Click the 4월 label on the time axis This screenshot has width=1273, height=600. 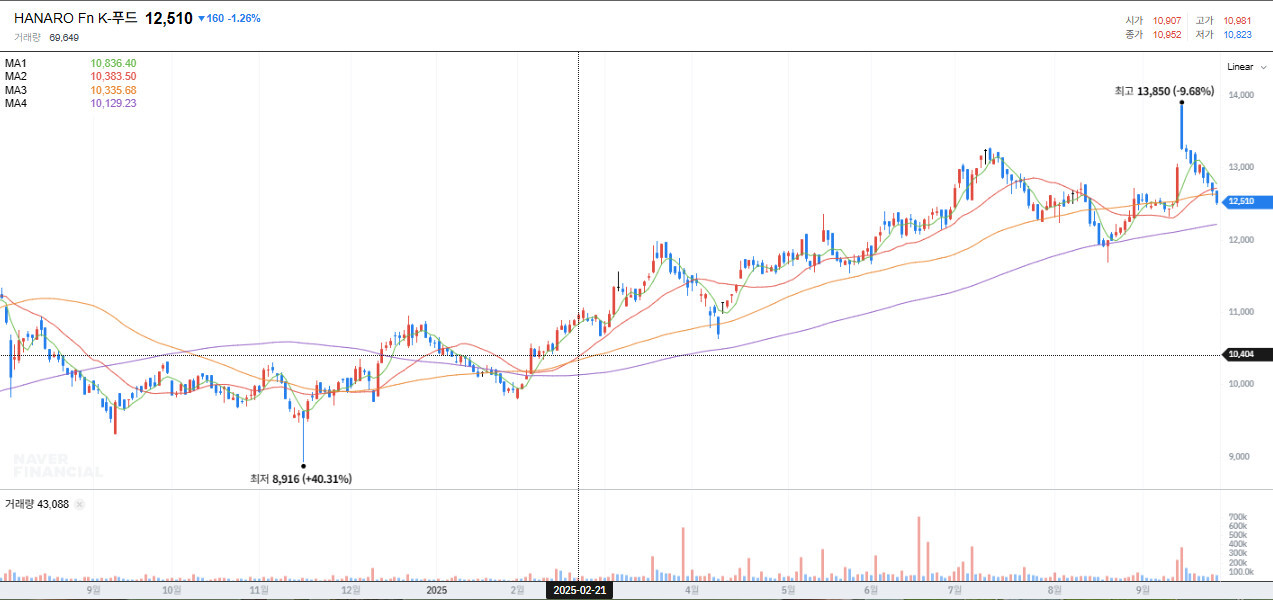click(x=691, y=590)
